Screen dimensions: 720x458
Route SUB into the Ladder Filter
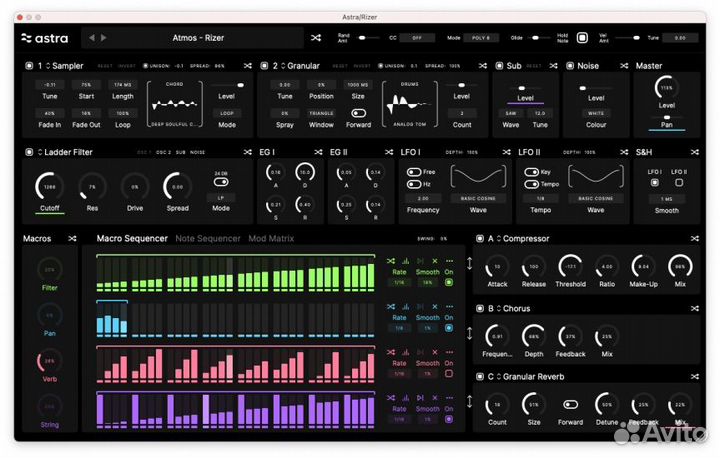pos(180,152)
